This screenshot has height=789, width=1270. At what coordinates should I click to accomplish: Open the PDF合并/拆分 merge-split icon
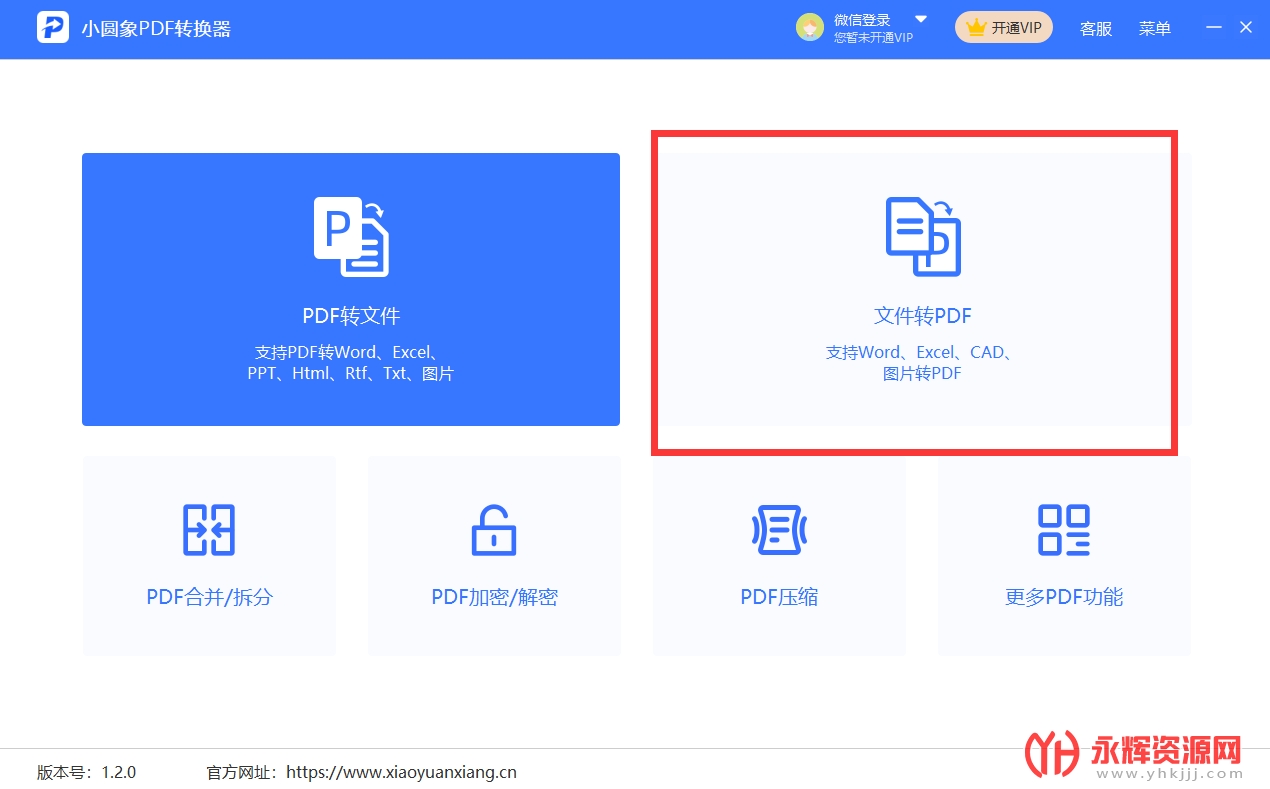209,530
